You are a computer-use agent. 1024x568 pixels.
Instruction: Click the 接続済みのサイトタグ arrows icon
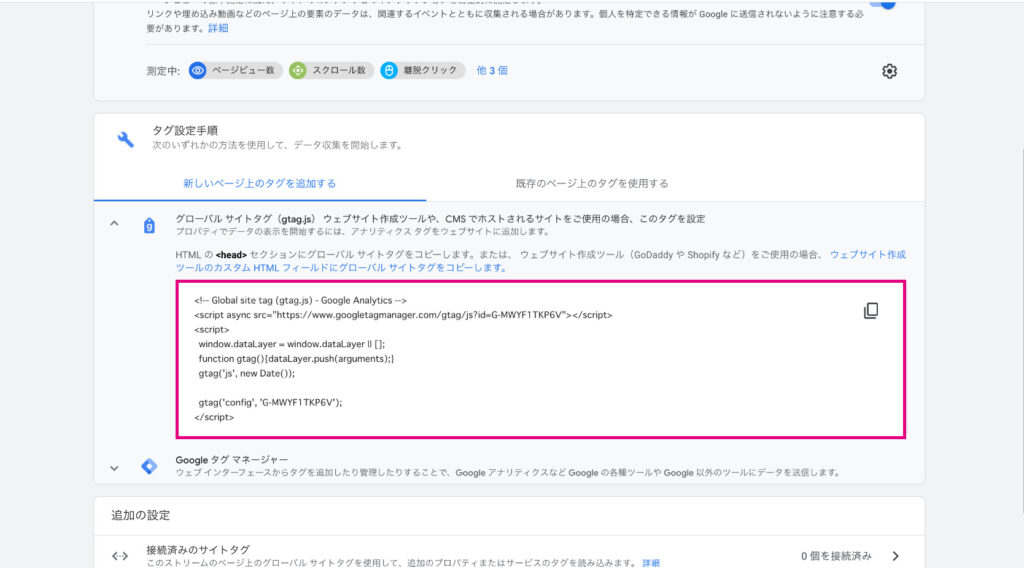point(120,556)
